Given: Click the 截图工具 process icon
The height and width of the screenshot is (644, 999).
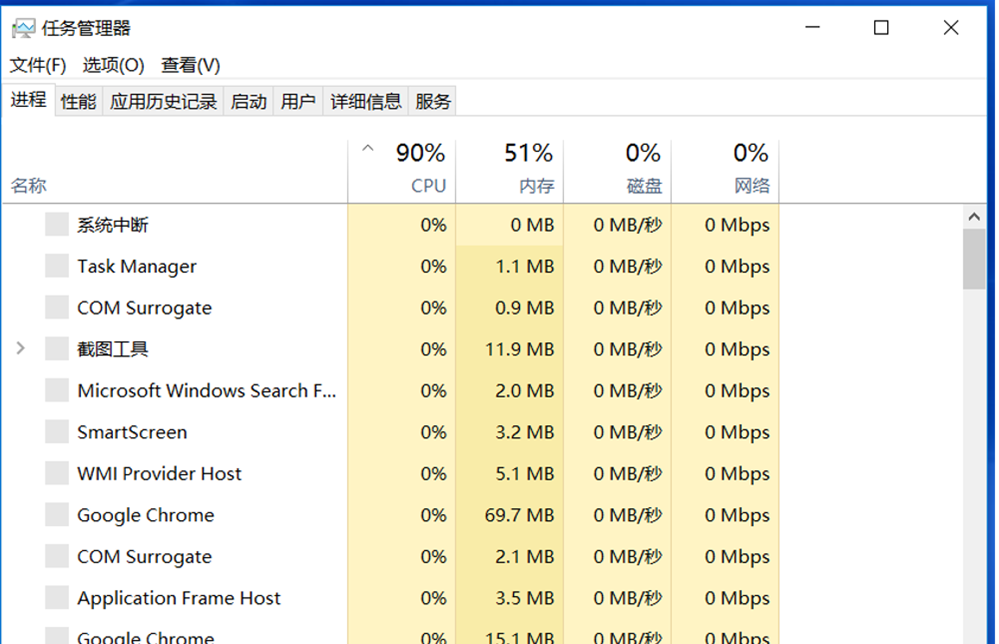Looking at the screenshot, I should click(56, 349).
